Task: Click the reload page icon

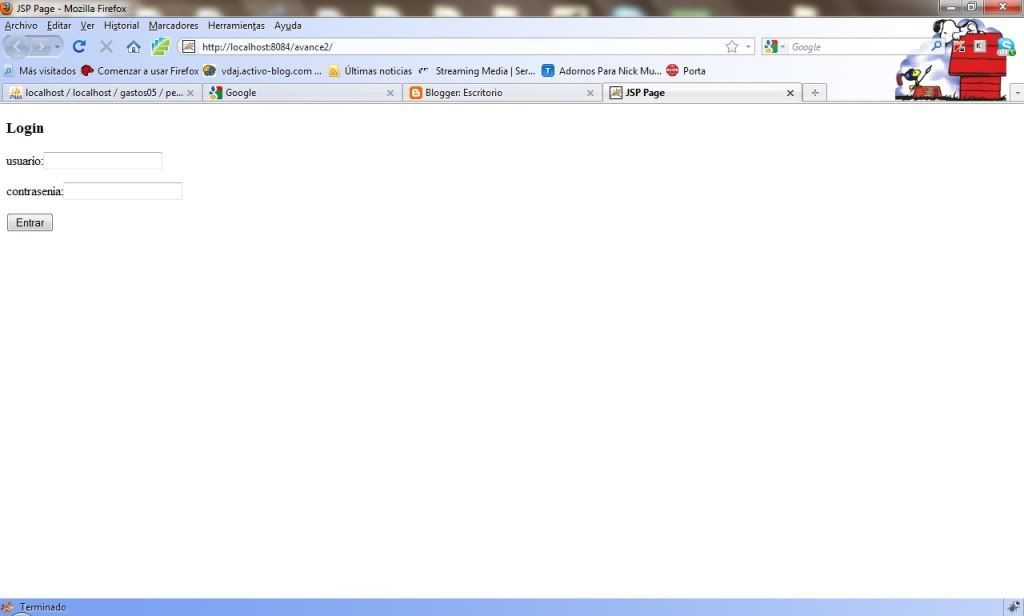Action: pos(79,47)
